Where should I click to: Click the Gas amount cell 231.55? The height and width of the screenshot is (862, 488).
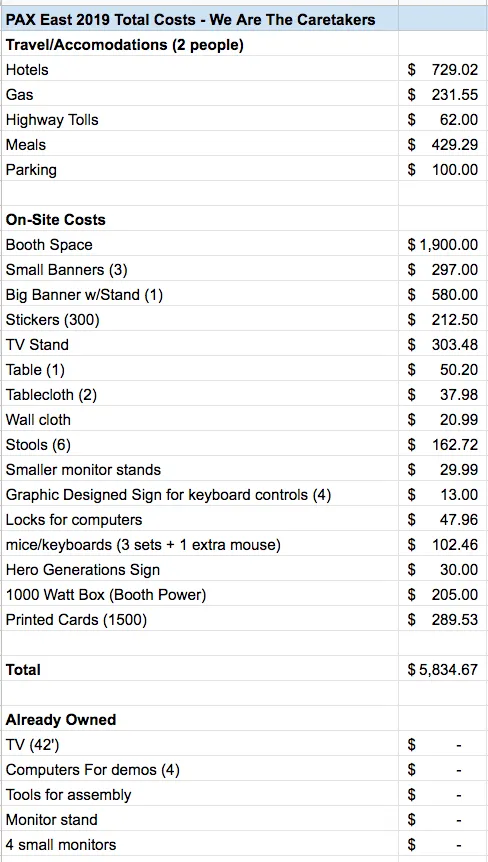pos(443,95)
